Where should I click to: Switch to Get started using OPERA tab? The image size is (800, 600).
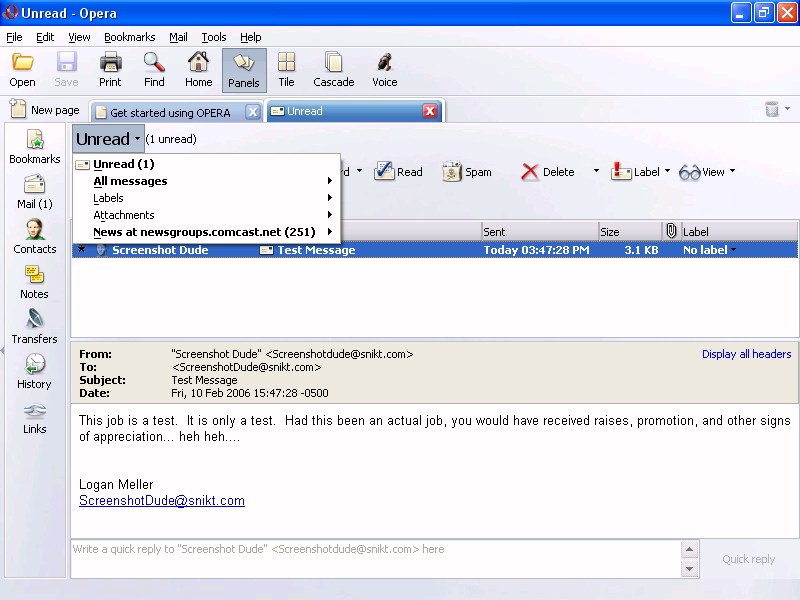pos(169,112)
